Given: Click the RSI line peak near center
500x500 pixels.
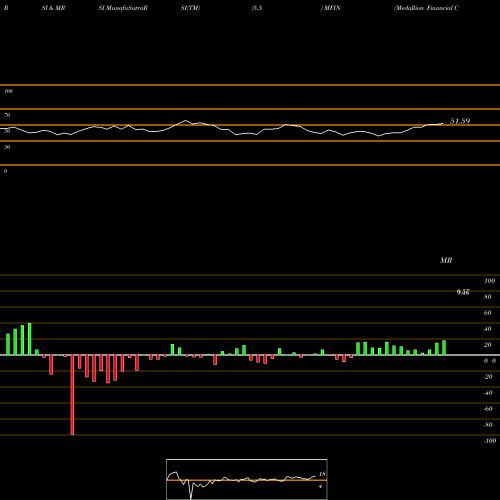Looking at the screenshot, I should [x=186, y=120].
